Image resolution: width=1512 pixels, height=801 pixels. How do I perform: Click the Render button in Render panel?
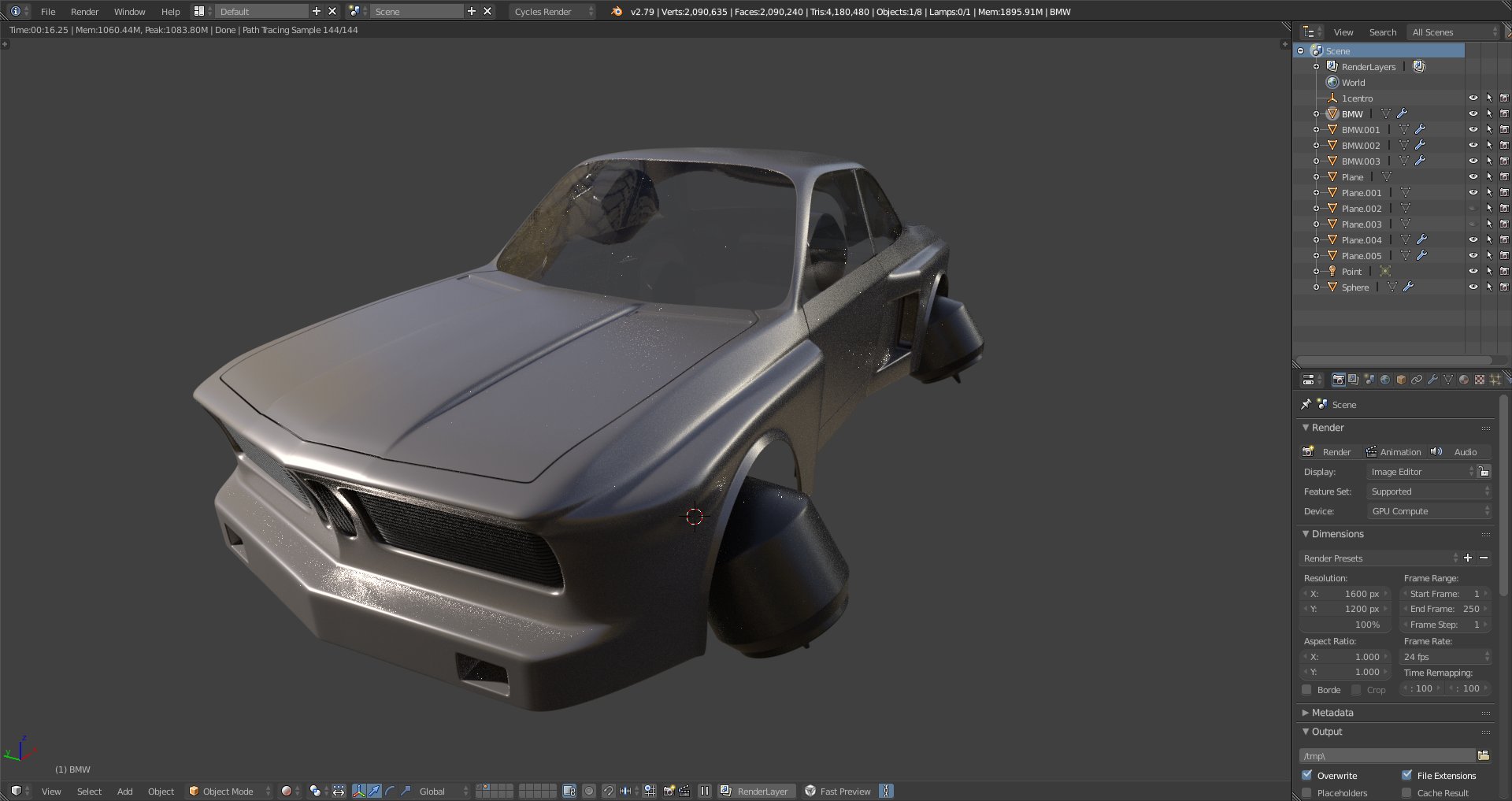coord(1330,451)
